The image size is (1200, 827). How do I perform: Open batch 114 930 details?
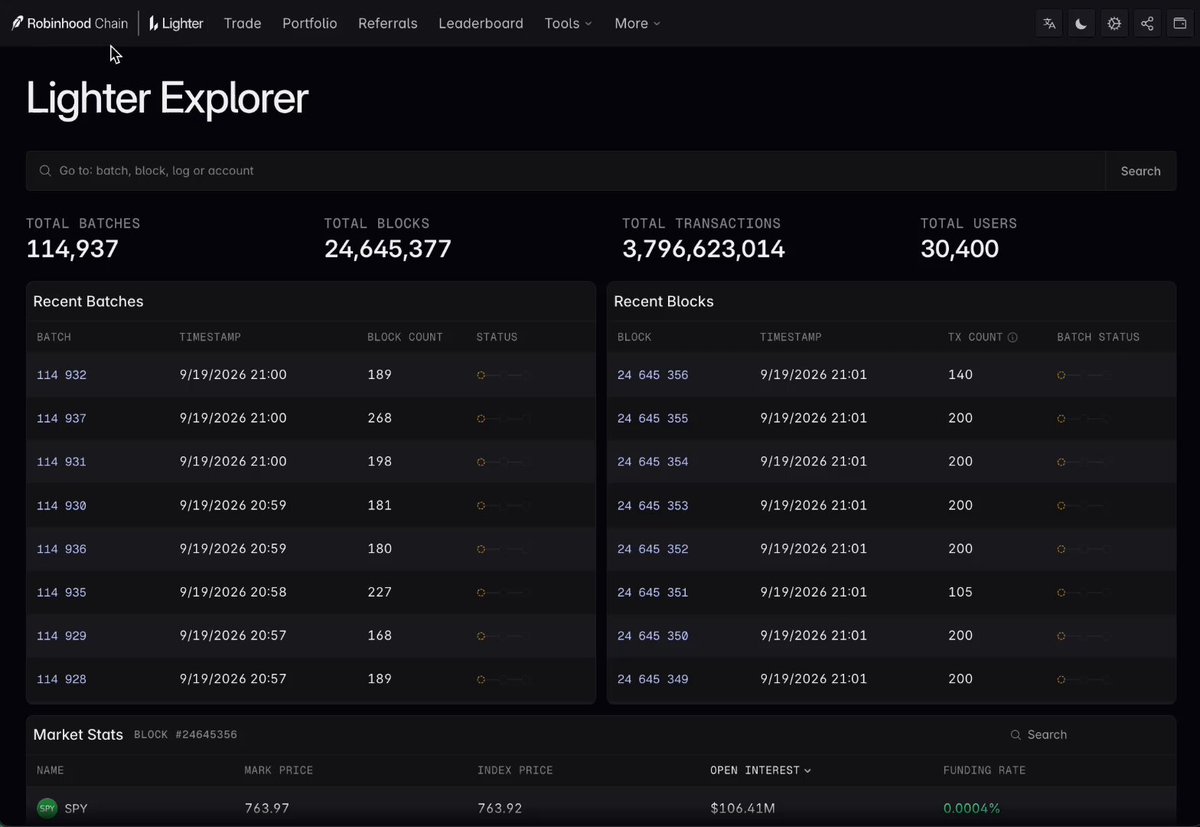coord(62,505)
